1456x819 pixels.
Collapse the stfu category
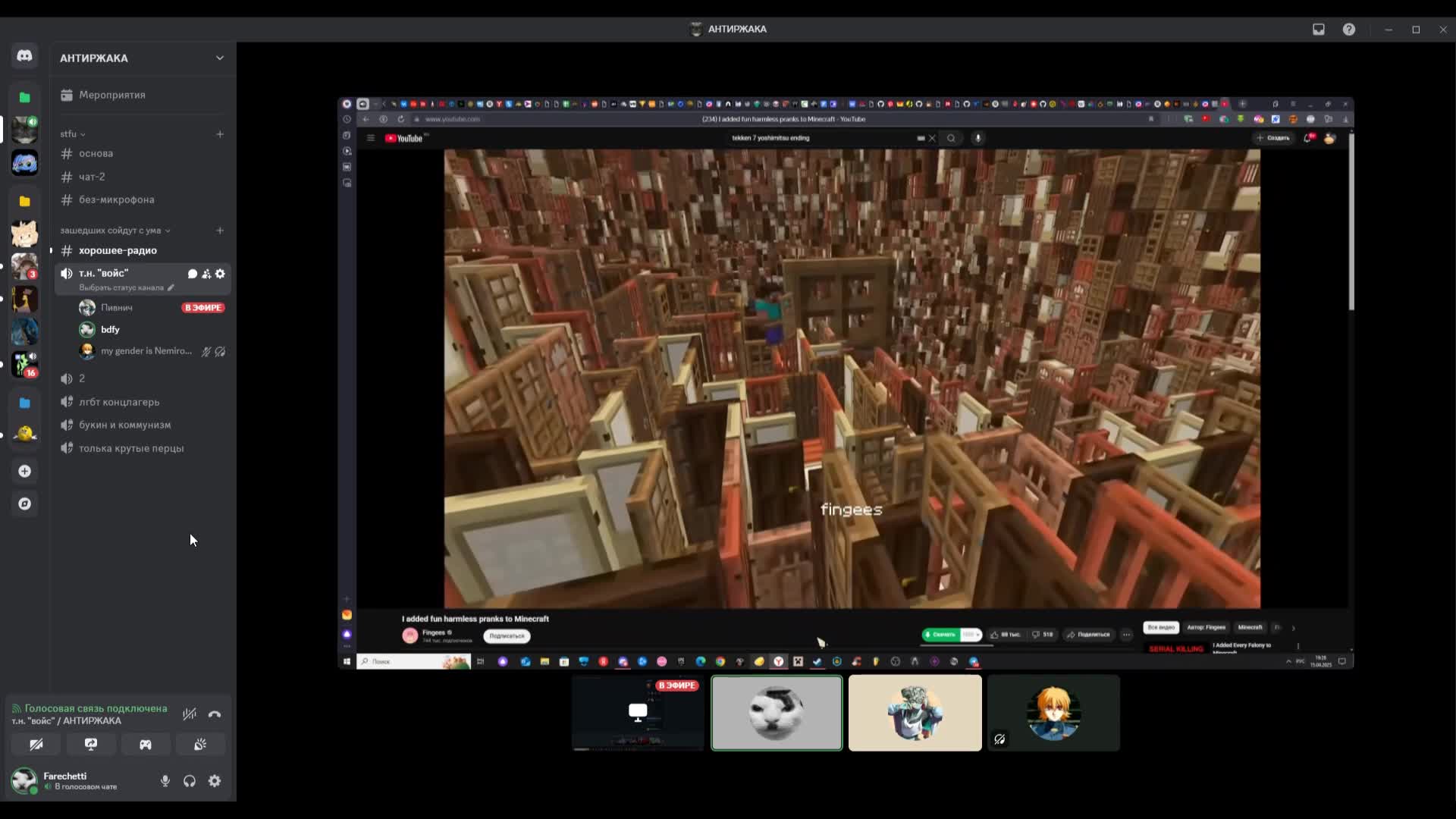(73, 133)
